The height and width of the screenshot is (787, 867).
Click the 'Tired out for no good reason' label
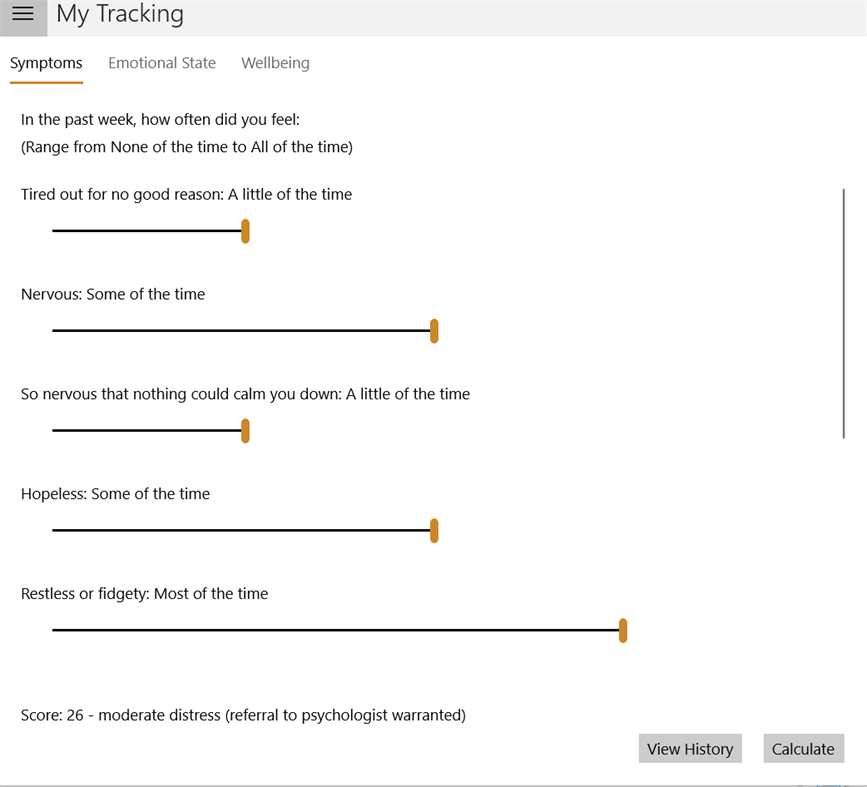[186, 194]
